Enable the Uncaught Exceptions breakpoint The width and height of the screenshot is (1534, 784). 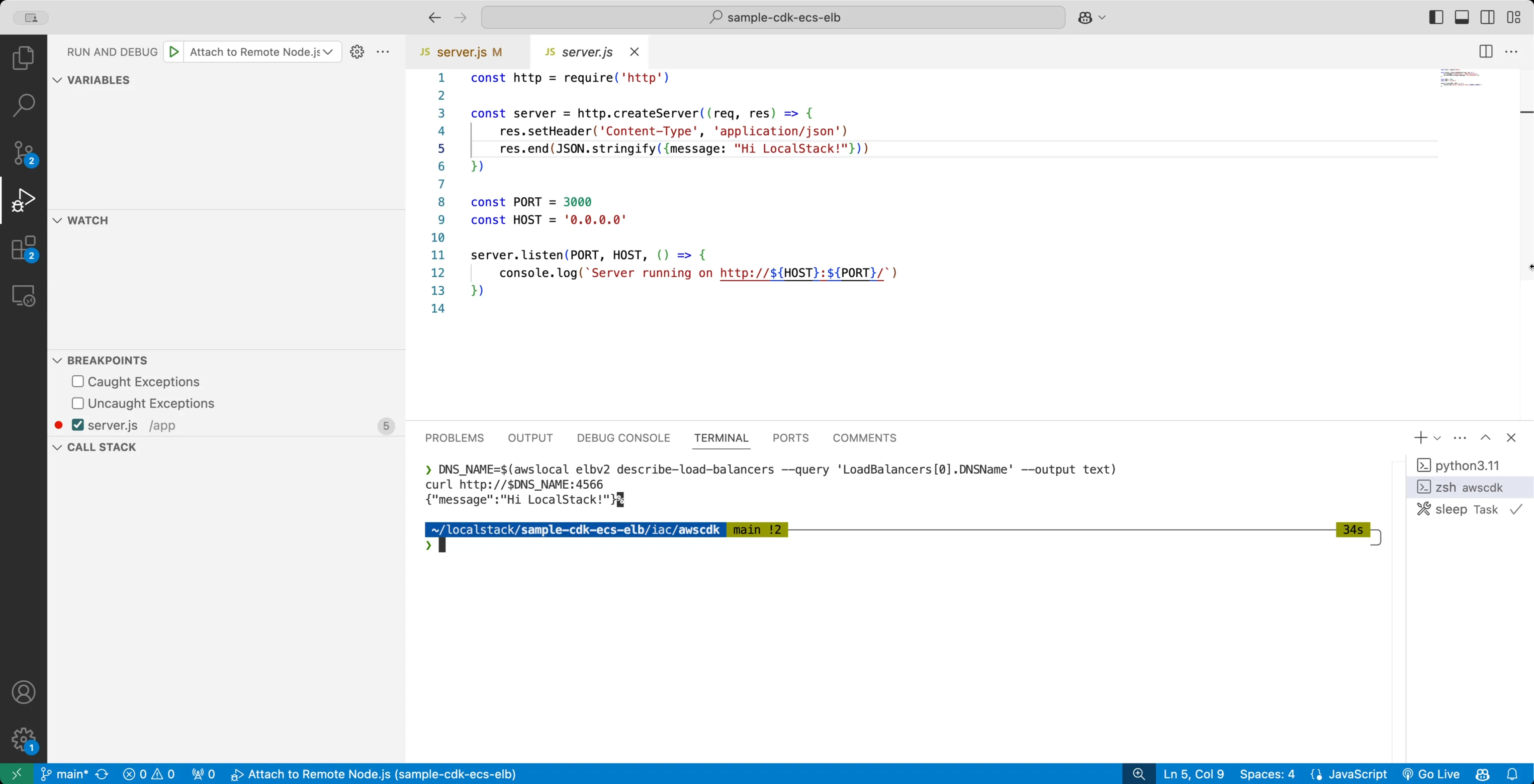coord(78,403)
